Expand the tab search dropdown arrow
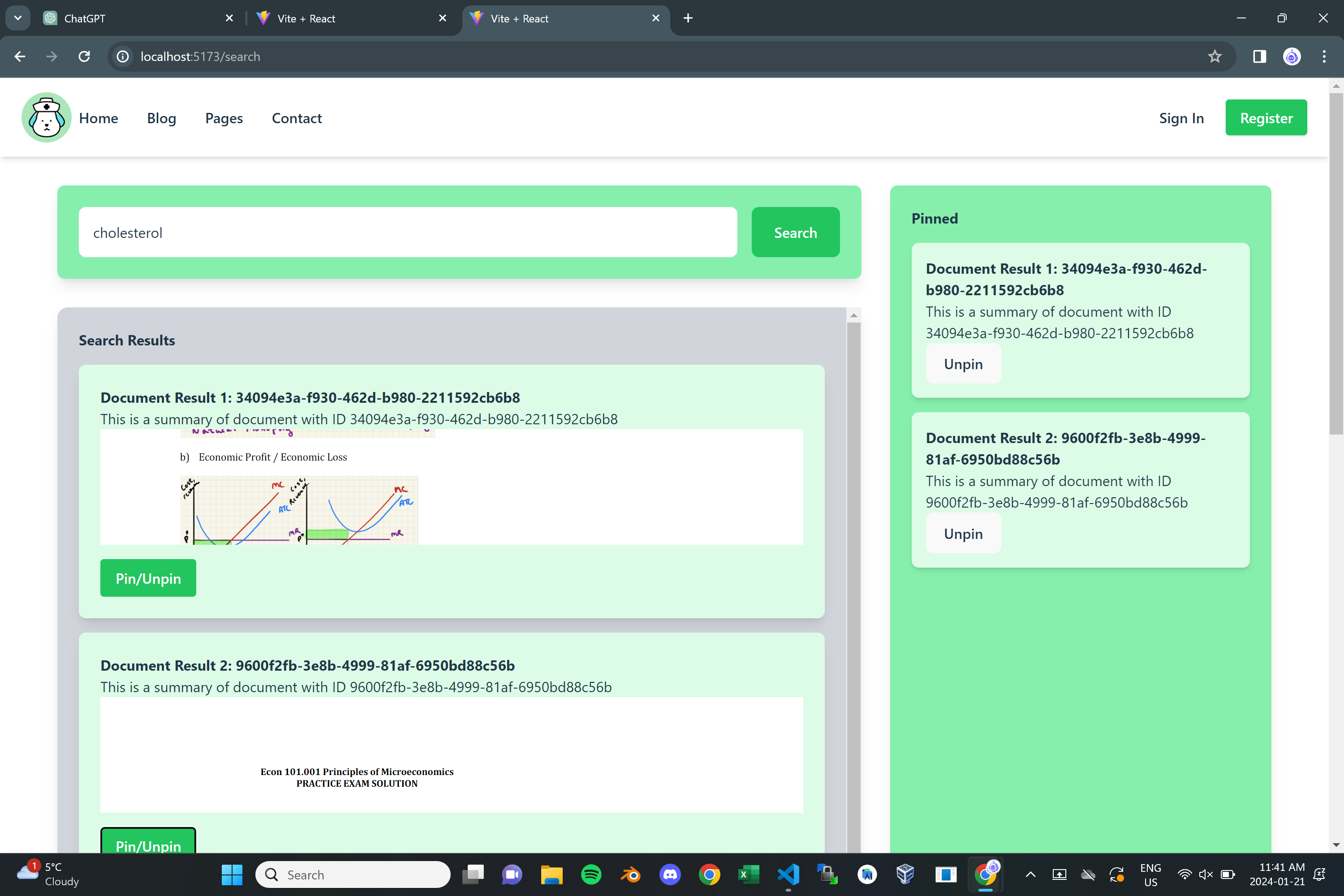The image size is (1344, 896). point(18,18)
